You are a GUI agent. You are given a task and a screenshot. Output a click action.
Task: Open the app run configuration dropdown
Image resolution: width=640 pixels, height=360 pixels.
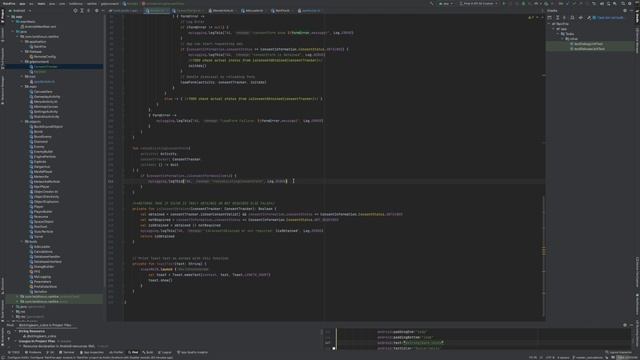click(447, 4)
